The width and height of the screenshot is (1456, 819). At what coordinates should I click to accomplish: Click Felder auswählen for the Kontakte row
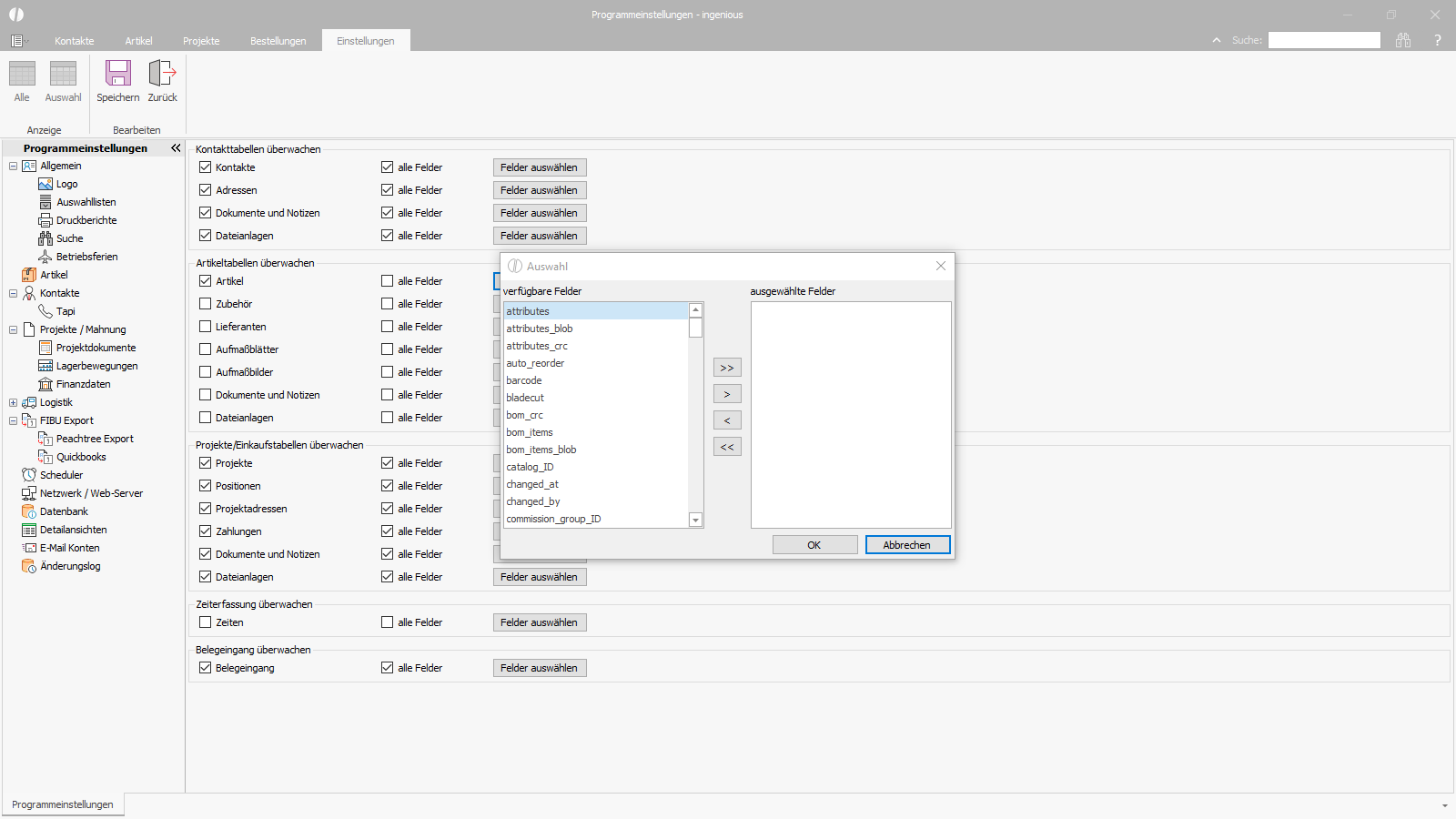pos(540,167)
